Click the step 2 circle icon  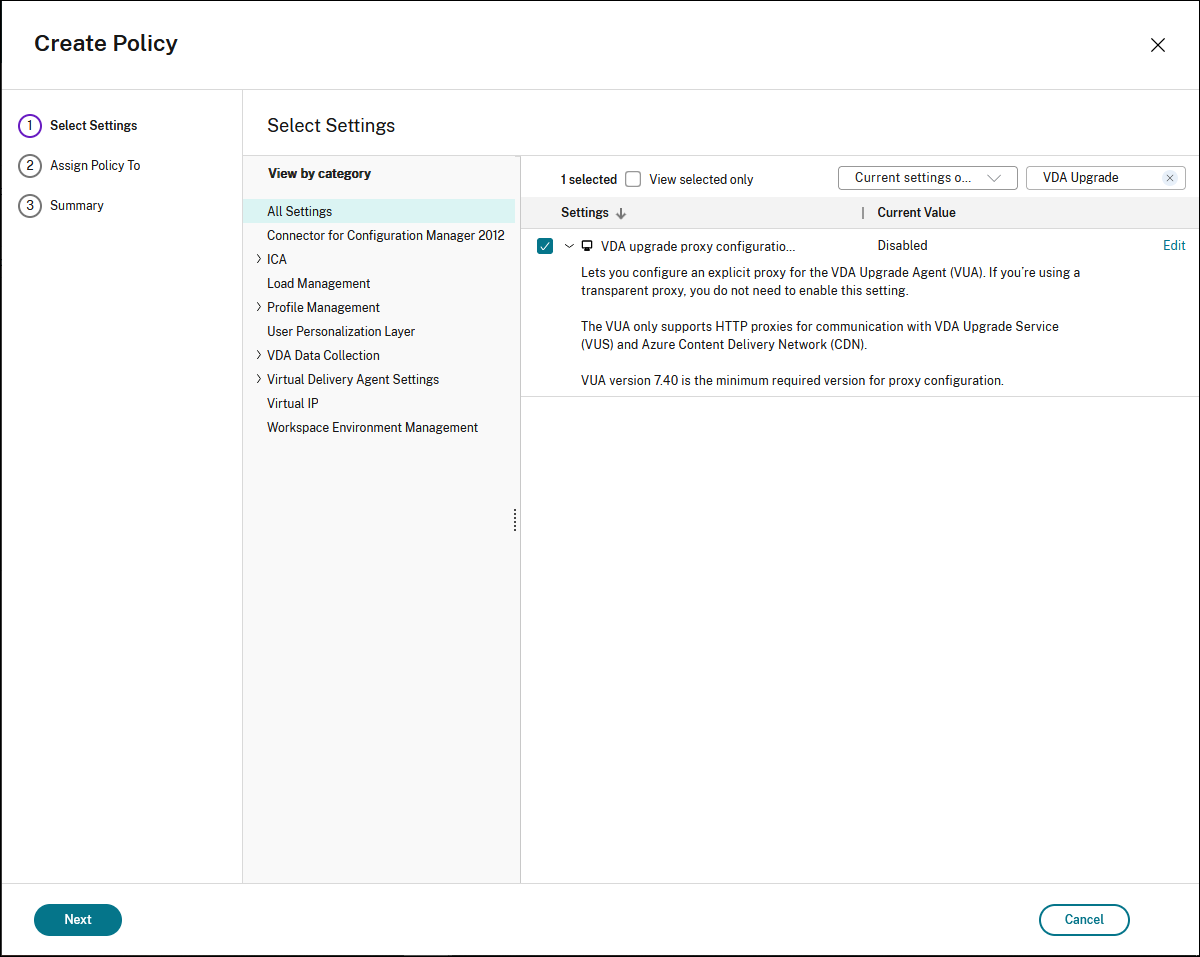click(x=30, y=166)
